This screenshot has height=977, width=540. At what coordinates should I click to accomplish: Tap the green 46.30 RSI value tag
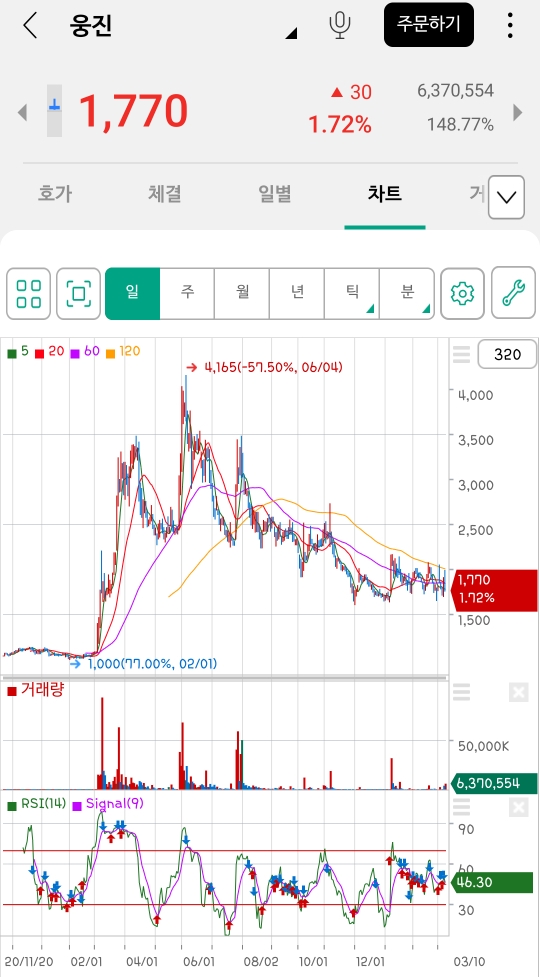(493, 882)
